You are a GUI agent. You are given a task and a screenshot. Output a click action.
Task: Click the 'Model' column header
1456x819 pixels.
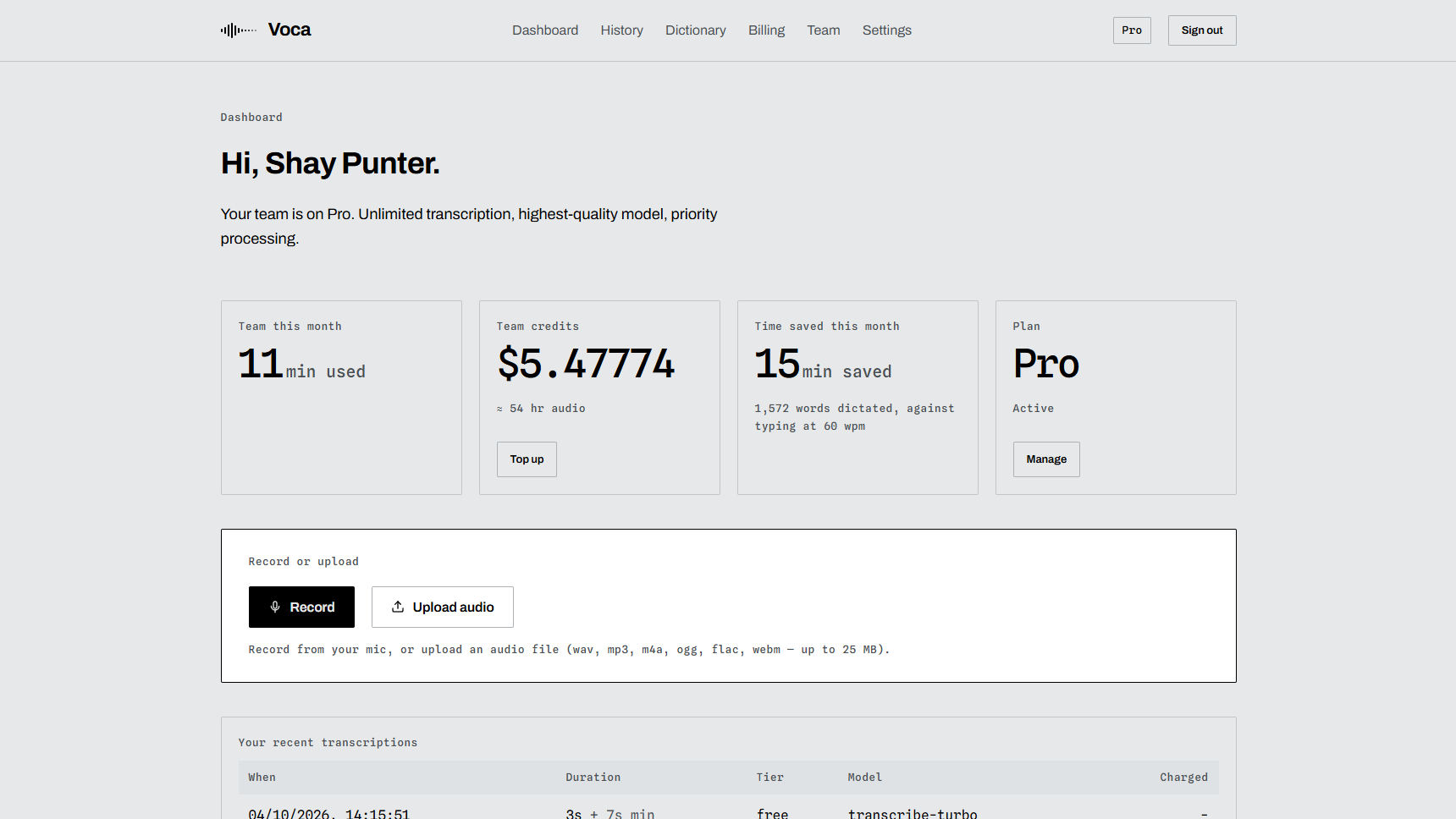(865, 778)
